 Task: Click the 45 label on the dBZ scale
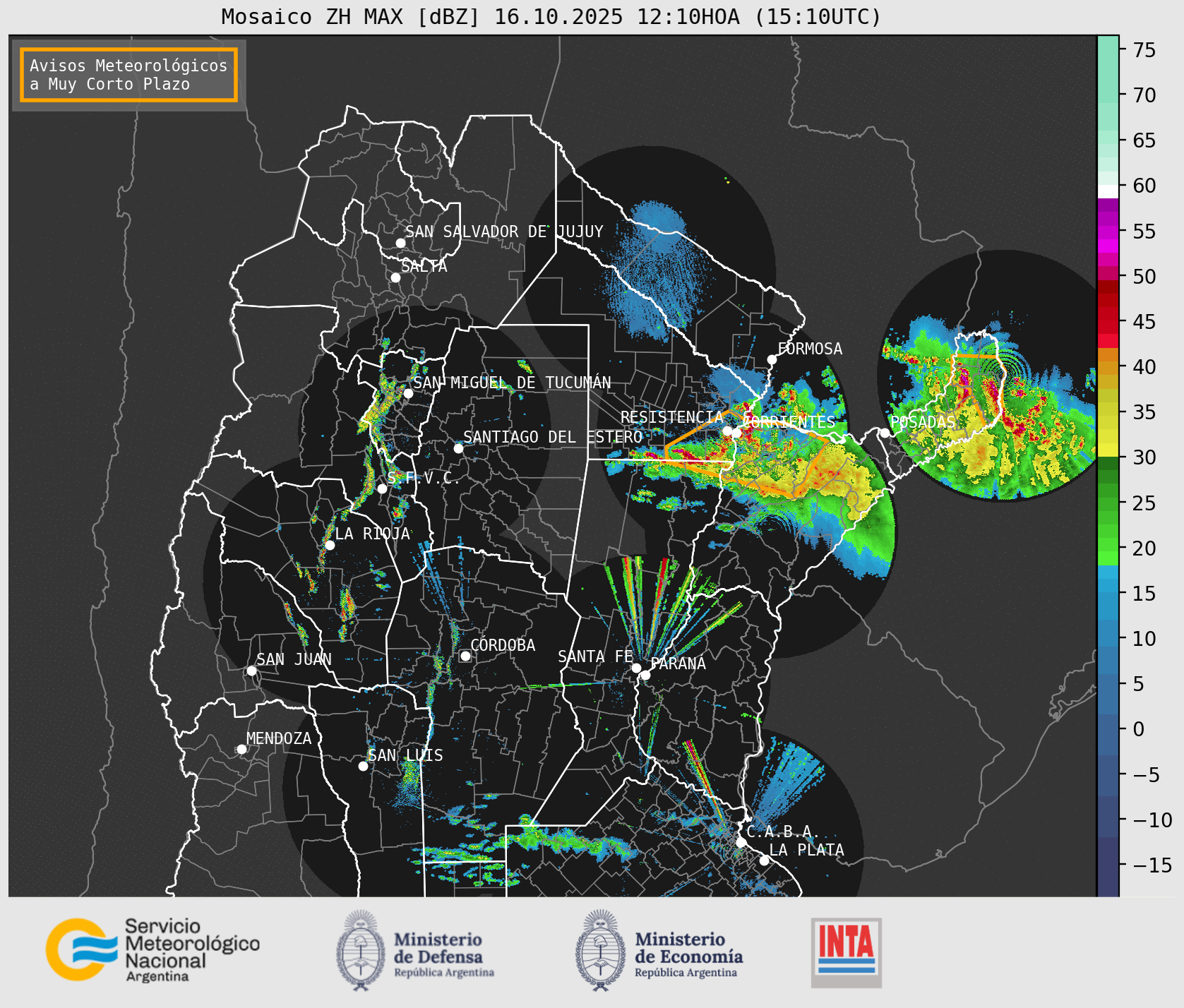pos(1144,322)
